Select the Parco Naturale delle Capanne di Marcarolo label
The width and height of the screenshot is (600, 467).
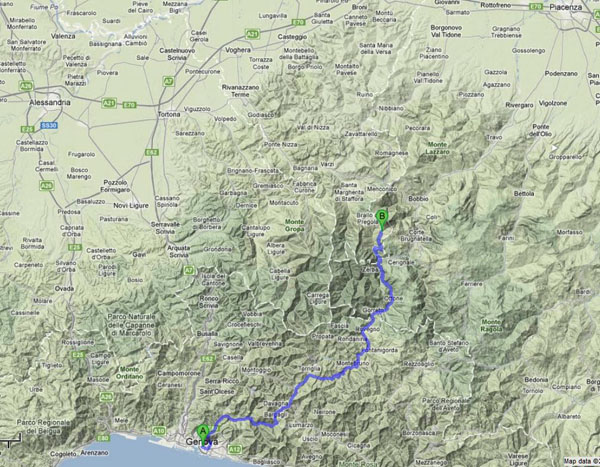(x=131, y=325)
